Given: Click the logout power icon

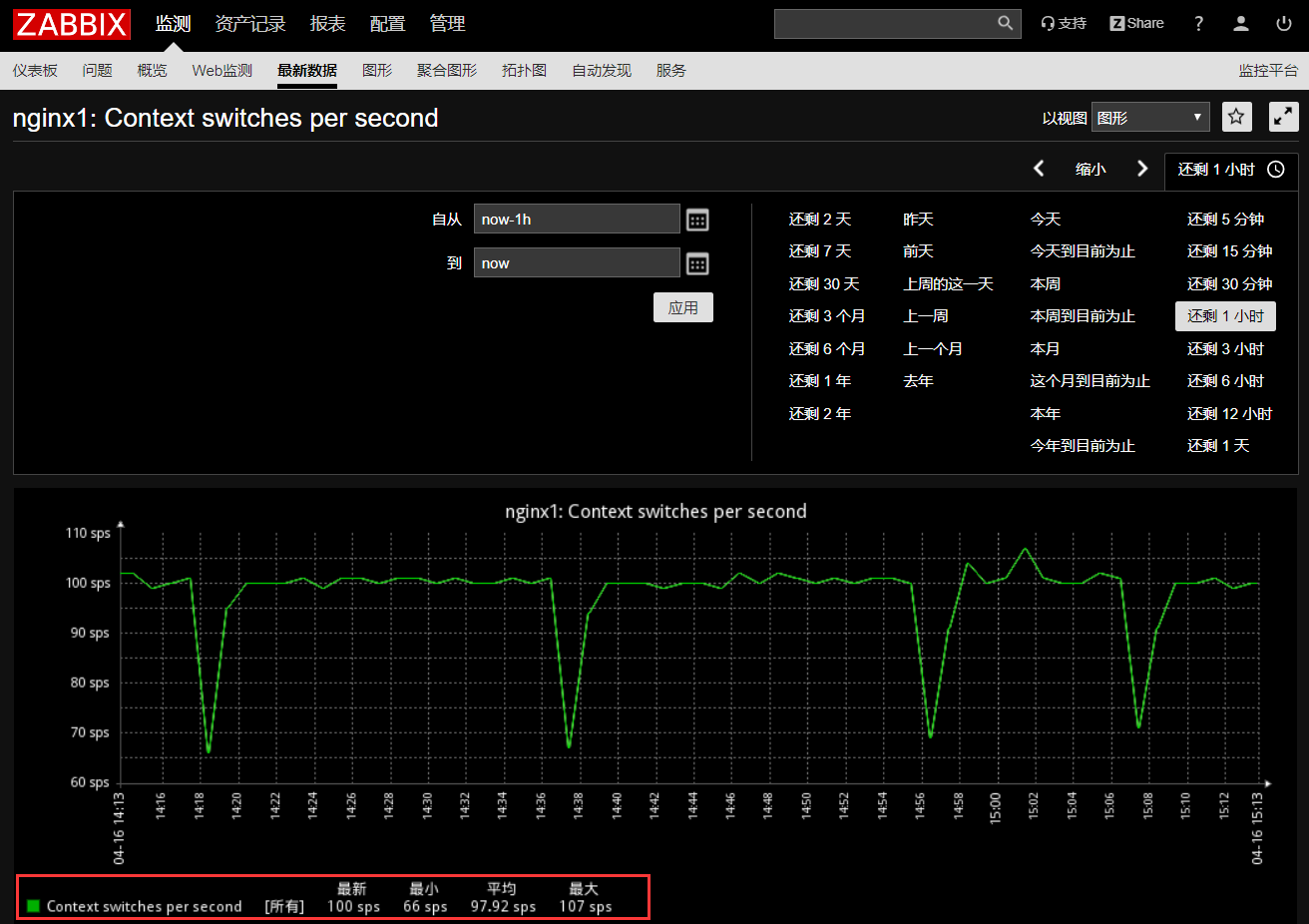Looking at the screenshot, I should click(1284, 23).
